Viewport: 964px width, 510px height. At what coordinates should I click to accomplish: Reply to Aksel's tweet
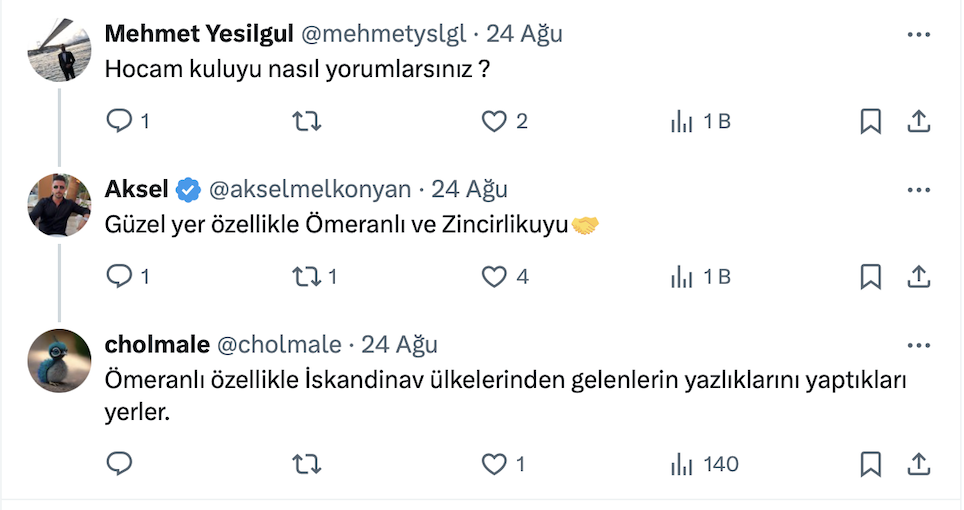pyautogui.click(x=120, y=277)
